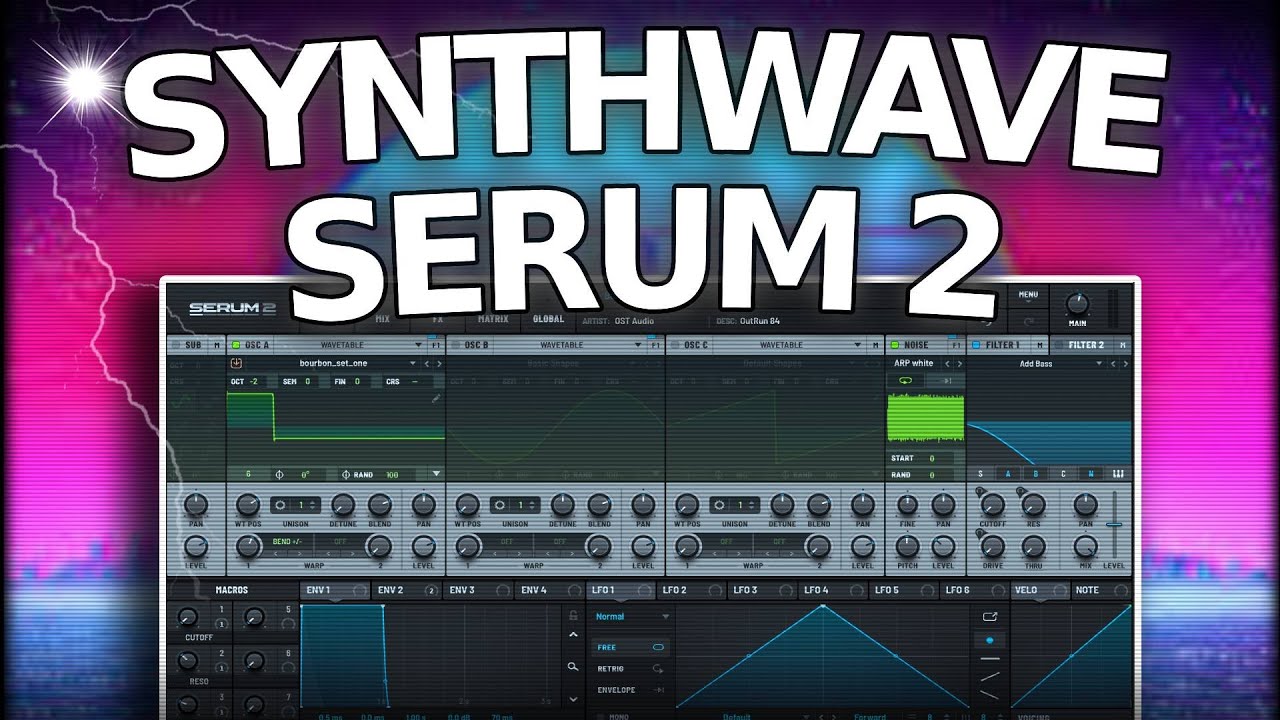The height and width of the screenshot is (720, 1280).
Task: Click the filter CUTOFF knob
Action: [992, 503]
